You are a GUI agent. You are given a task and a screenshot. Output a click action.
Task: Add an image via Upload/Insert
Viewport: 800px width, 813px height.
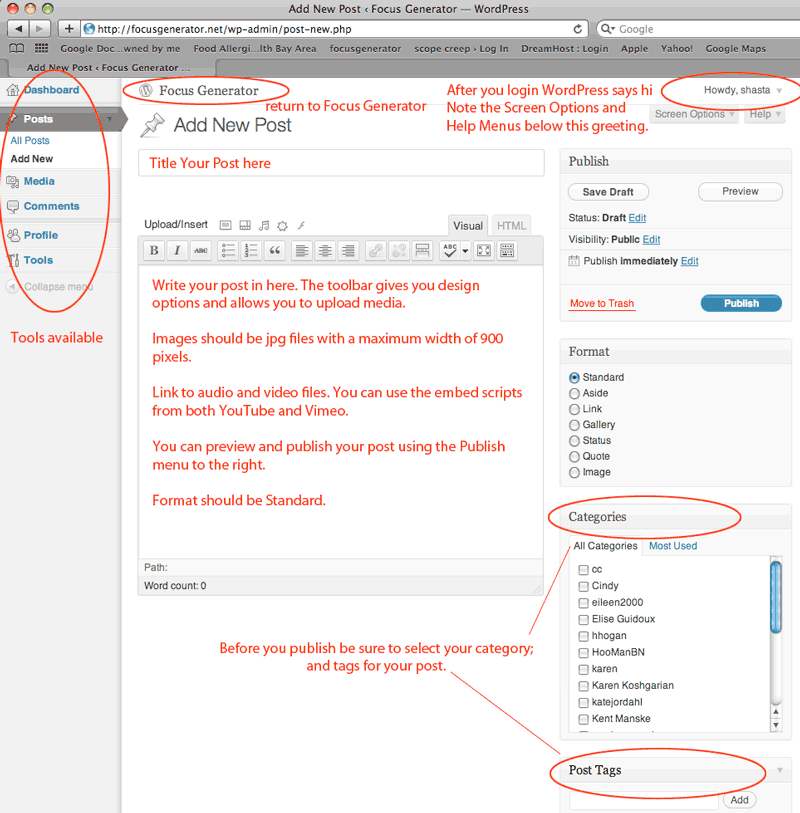225,225
